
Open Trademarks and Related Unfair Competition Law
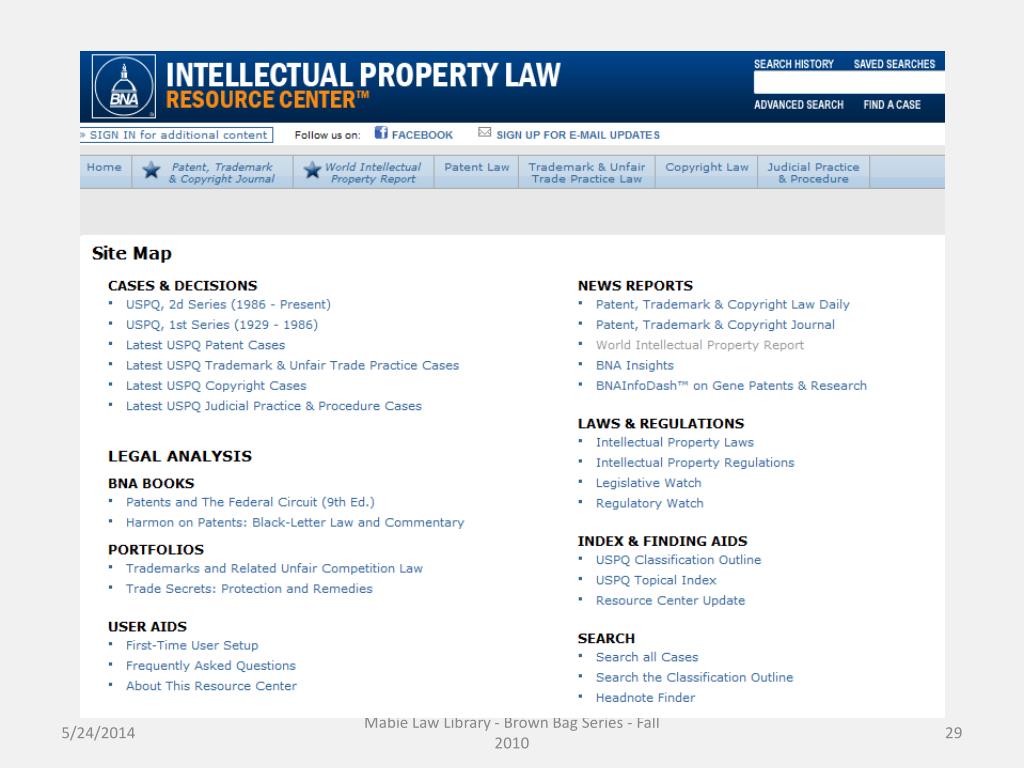click(x=274, y=568)
